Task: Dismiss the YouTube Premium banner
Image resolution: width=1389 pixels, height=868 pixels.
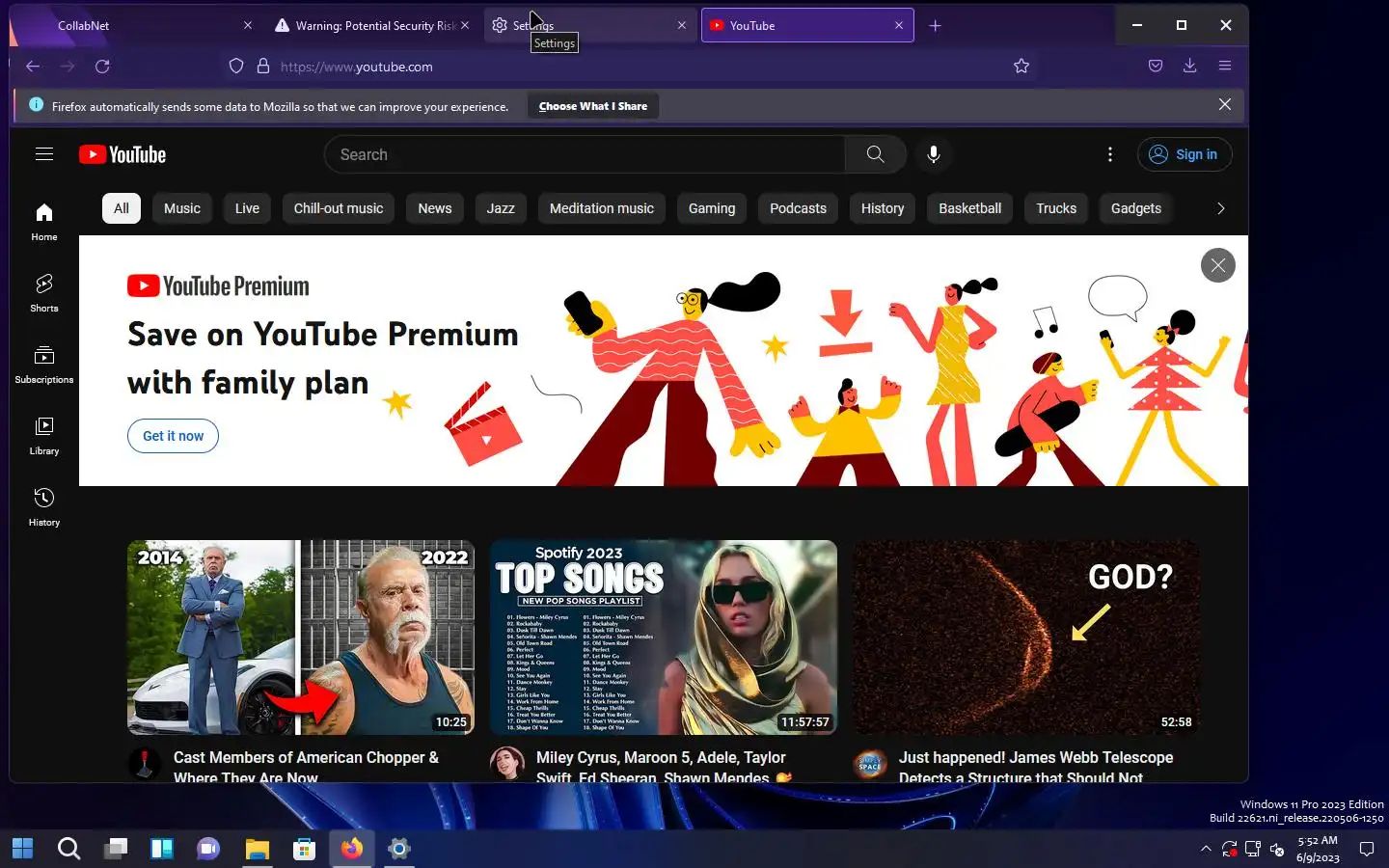Action: (x=1218, y=265)
